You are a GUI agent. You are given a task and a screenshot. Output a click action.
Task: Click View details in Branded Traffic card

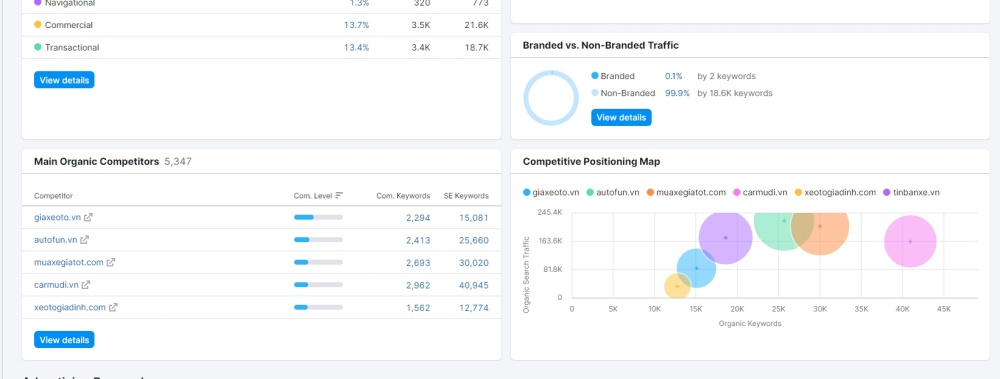pyautogui.click(x=621, y=117)
